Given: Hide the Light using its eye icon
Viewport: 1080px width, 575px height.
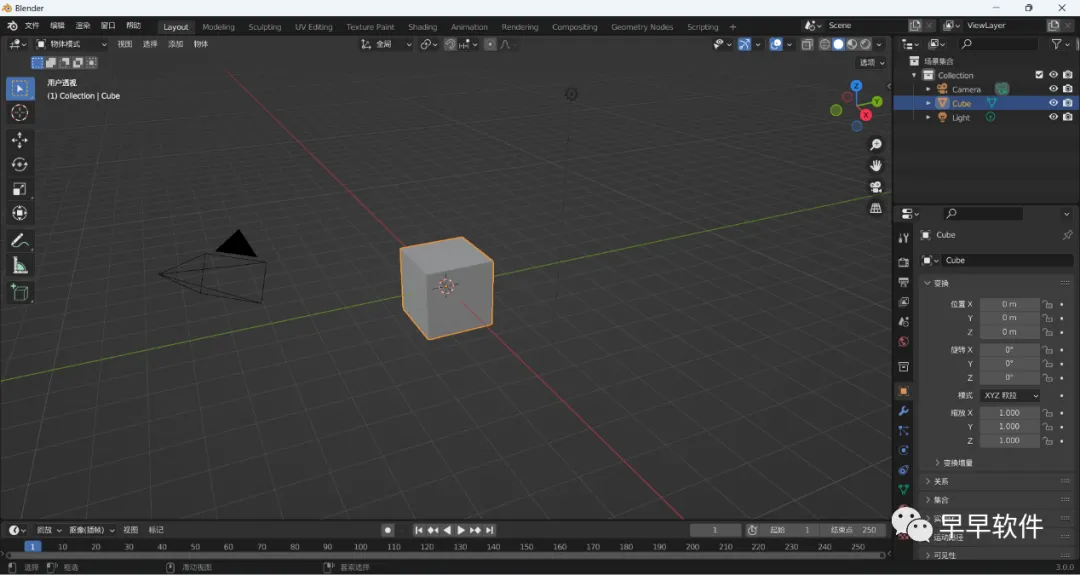Looking at the screenshot, I should click(x=1053, y=117).
